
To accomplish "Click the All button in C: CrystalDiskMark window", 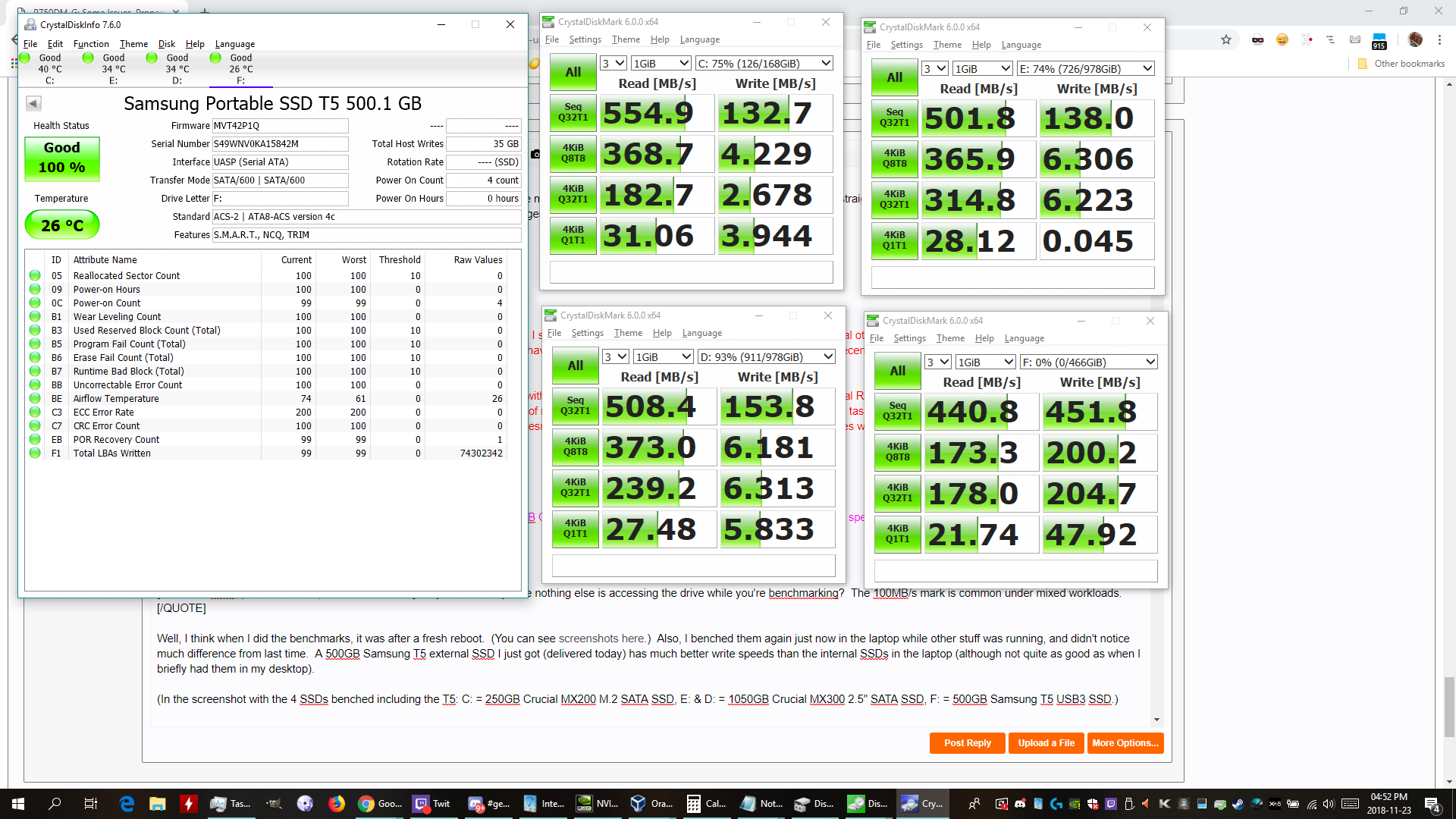I will (573, 72).
